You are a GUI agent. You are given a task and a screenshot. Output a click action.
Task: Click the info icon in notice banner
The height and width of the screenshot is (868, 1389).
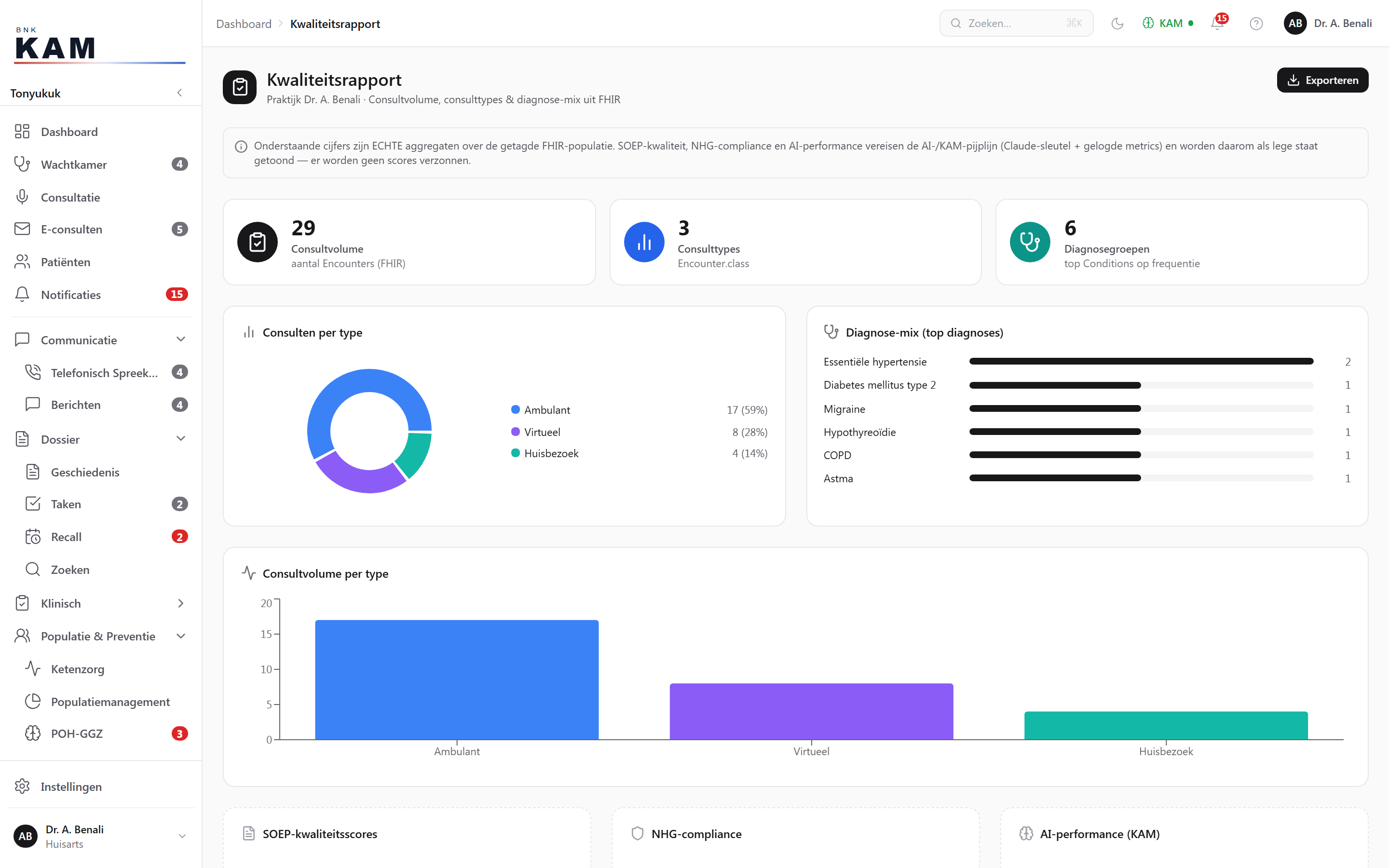[241, 147]
